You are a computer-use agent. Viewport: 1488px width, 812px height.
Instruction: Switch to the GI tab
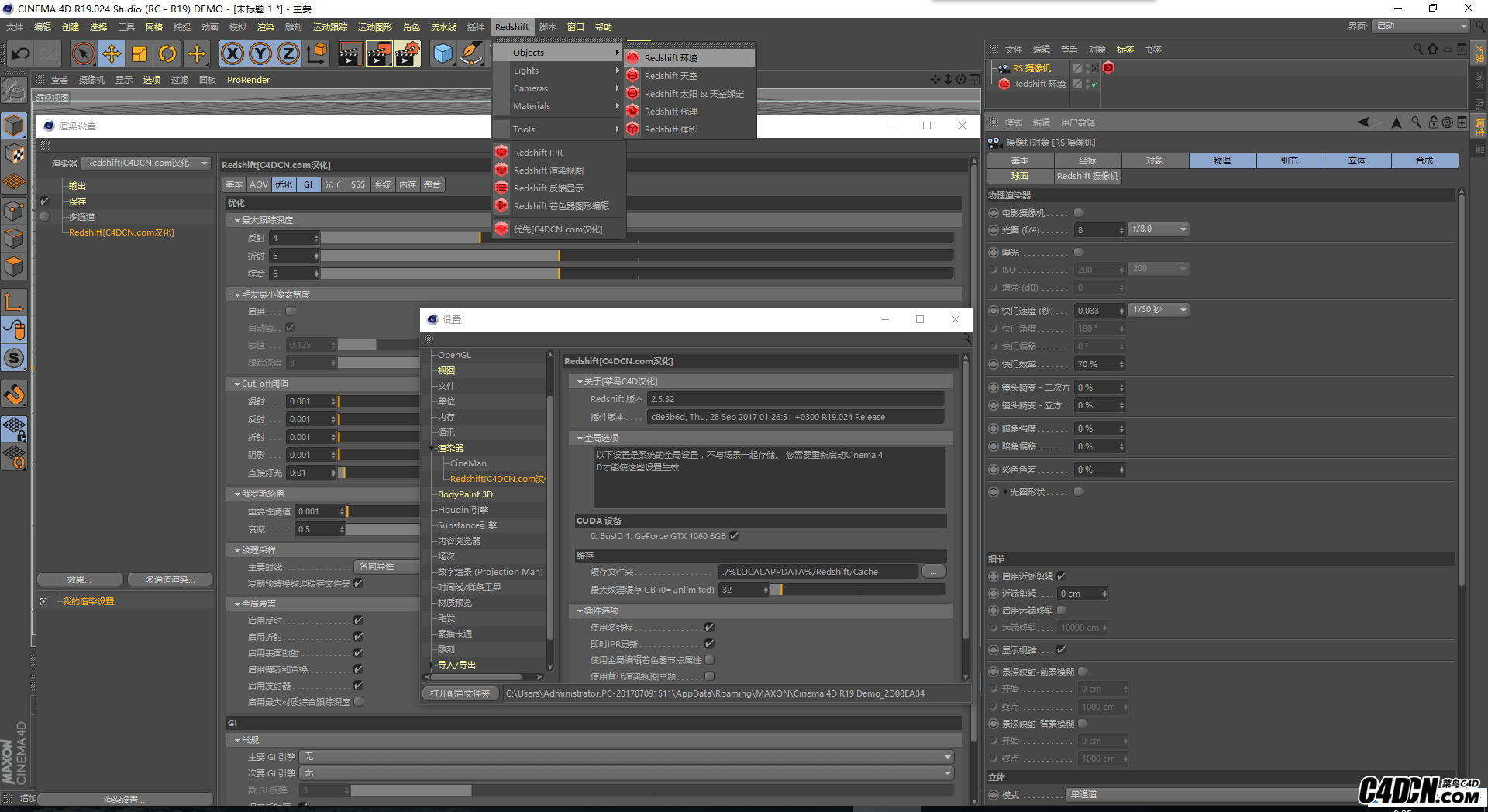click(x=308, y=184)
